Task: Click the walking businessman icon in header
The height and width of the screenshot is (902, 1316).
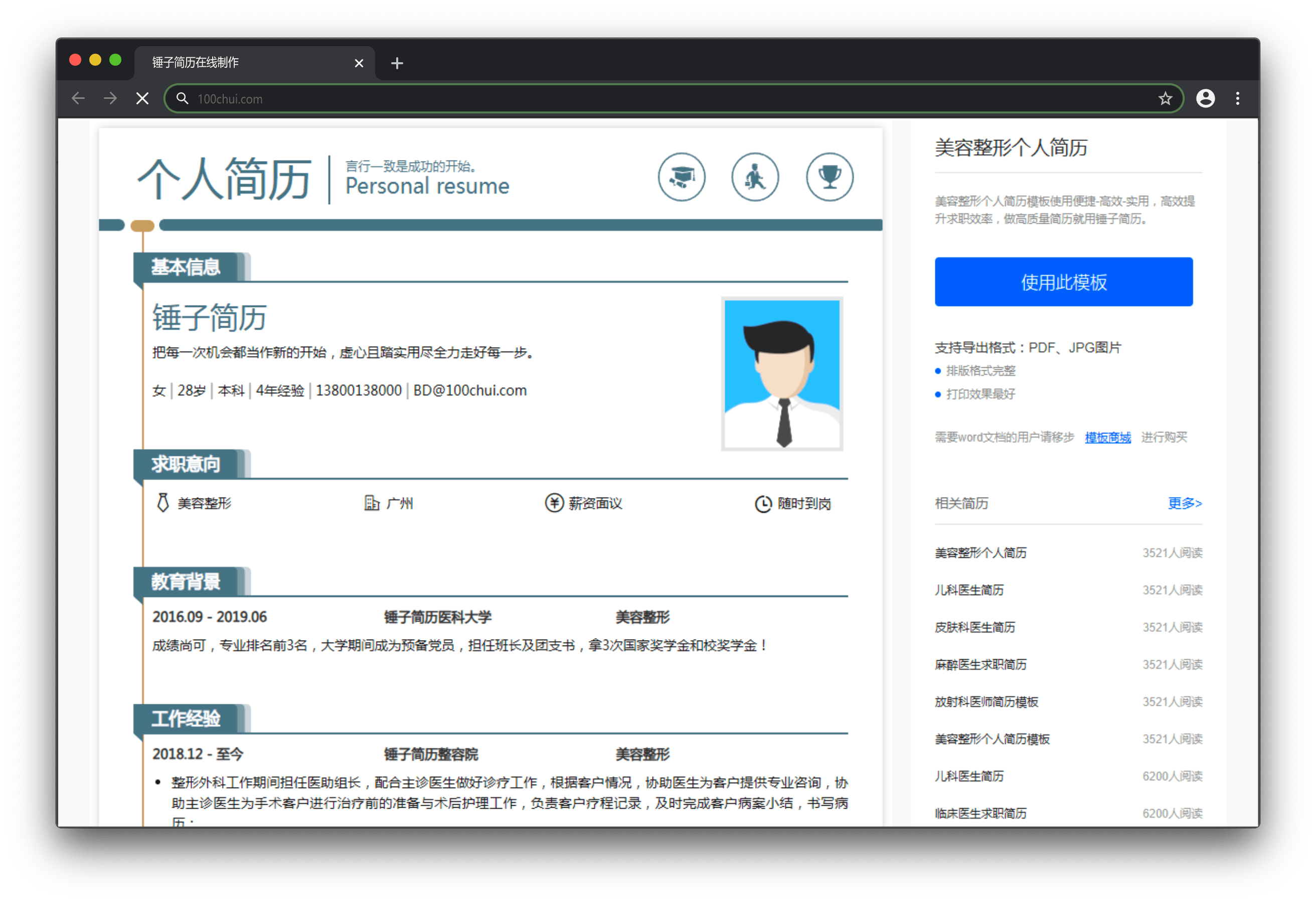Action: click(x=755, y=177)
